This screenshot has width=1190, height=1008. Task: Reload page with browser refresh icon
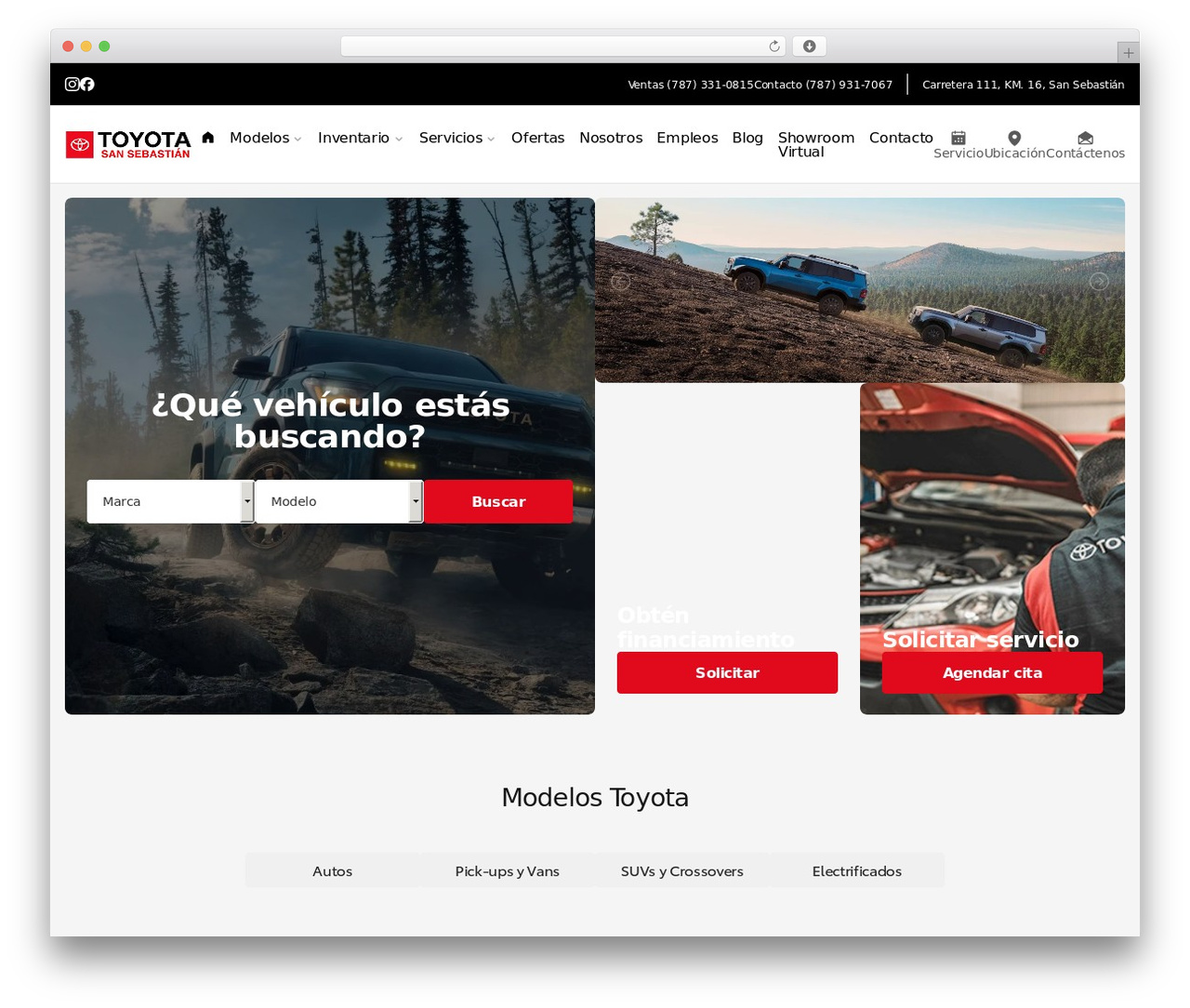(774, 46)
